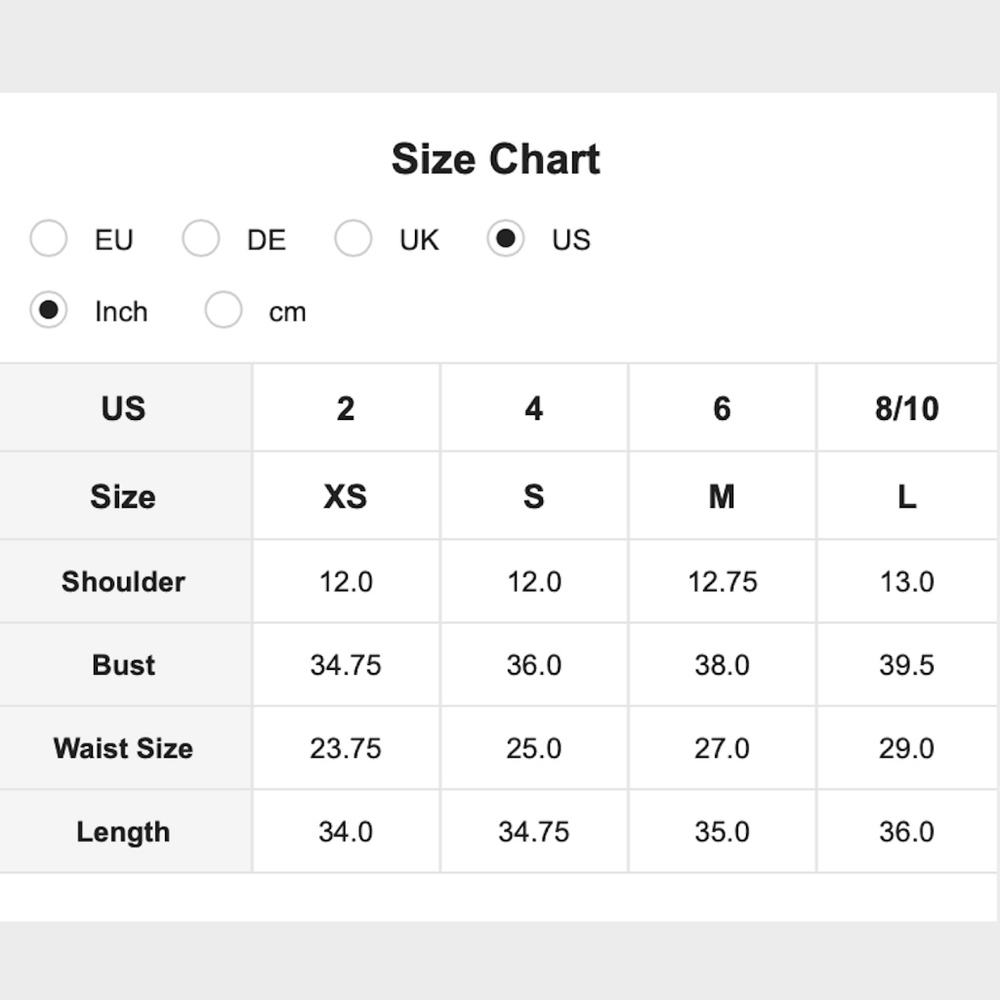Select the L size cell

(x=907, y=496)
